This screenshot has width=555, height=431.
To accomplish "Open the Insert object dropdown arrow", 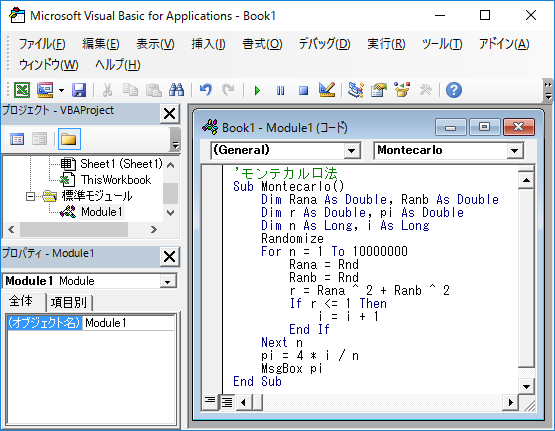I will tap(62, 90).
